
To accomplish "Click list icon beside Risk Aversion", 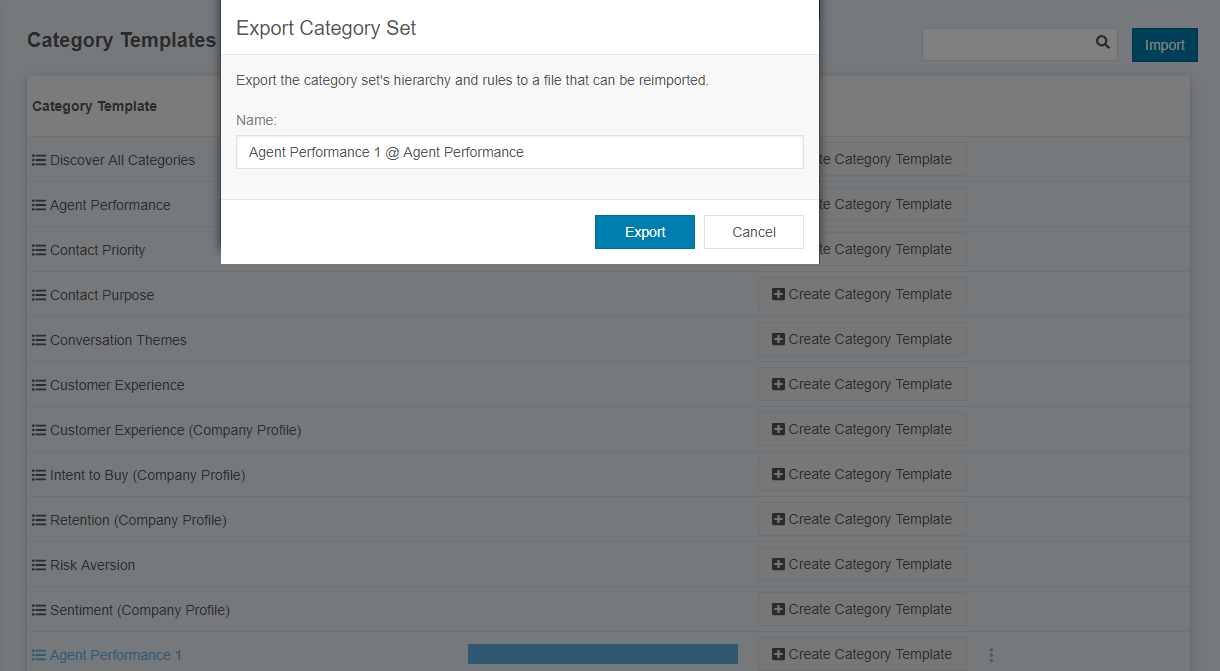I will point(39,565).
